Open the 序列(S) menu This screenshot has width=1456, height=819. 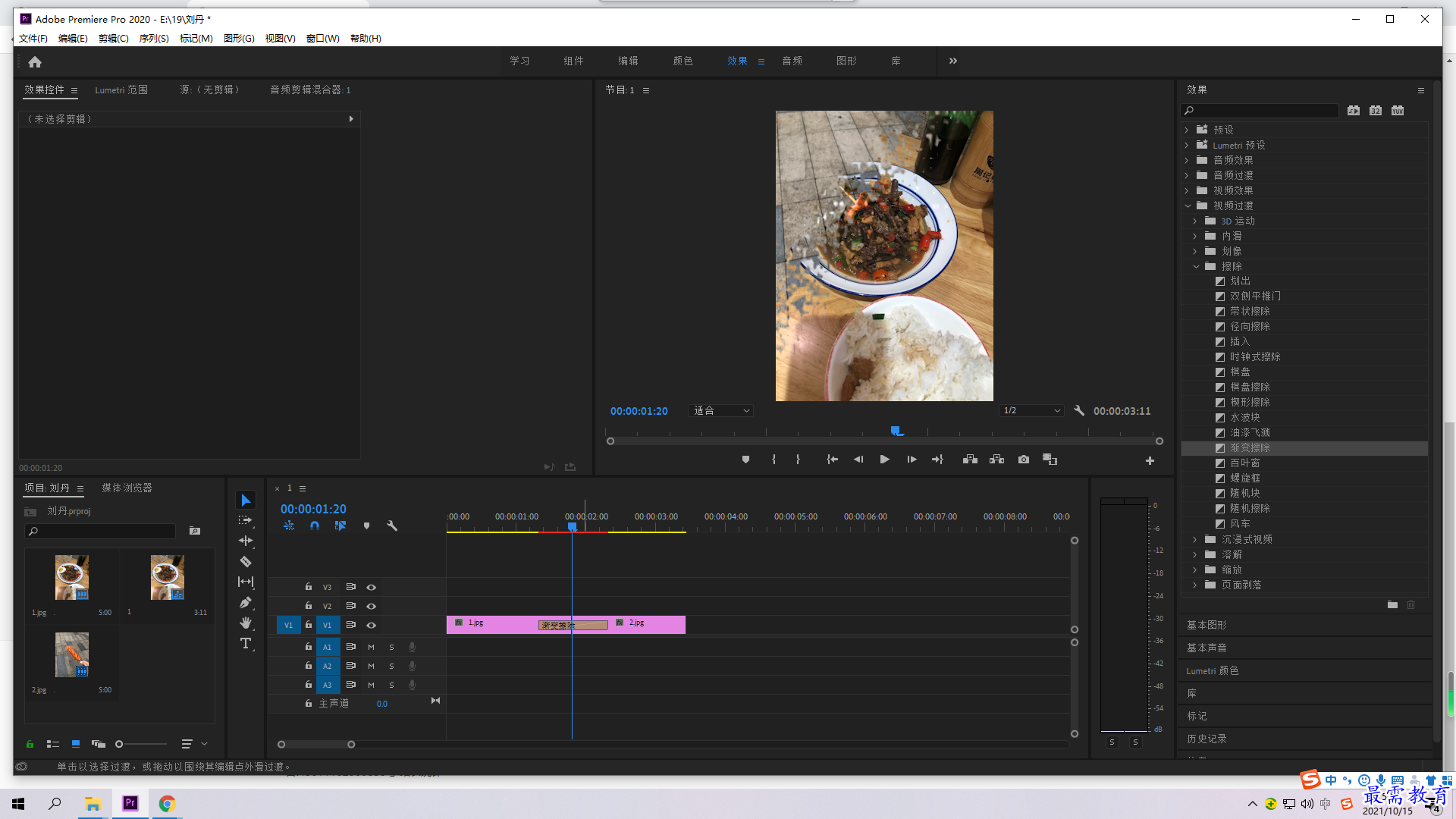coord(154,39)
